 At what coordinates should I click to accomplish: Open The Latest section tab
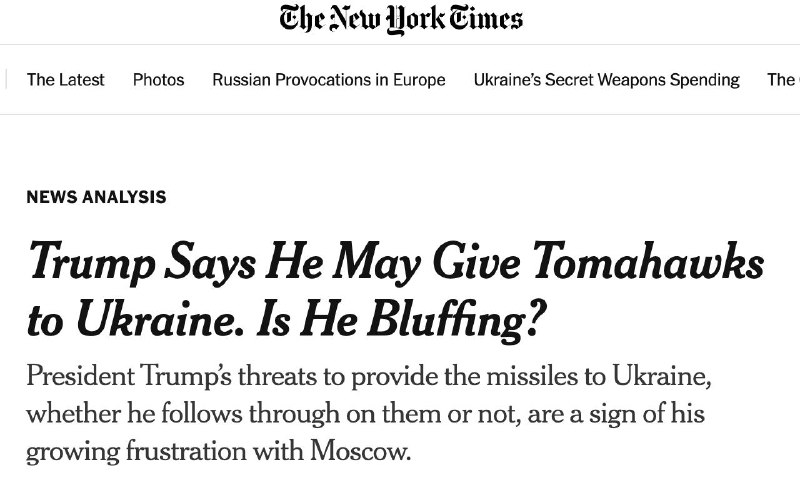(65, 80)
